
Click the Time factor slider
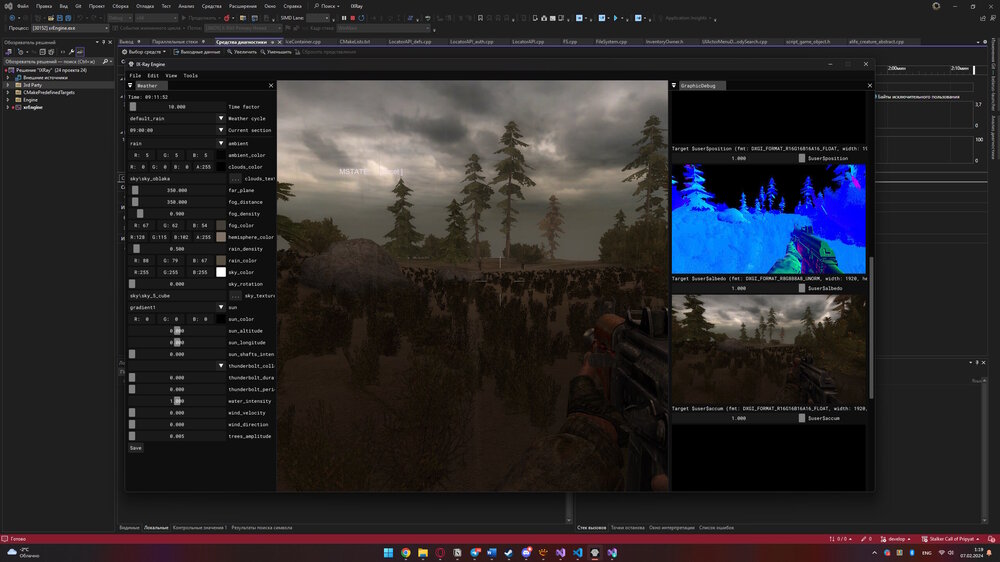(x=177, y=107)
